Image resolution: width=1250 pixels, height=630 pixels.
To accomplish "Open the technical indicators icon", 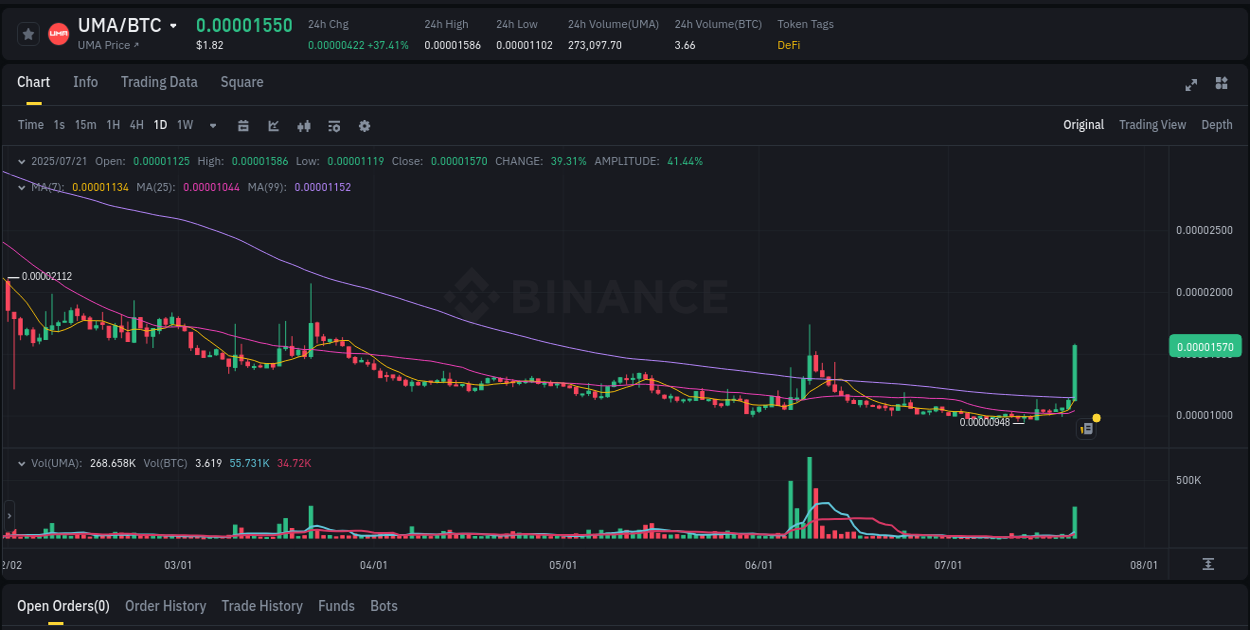I will click(303, 125).
